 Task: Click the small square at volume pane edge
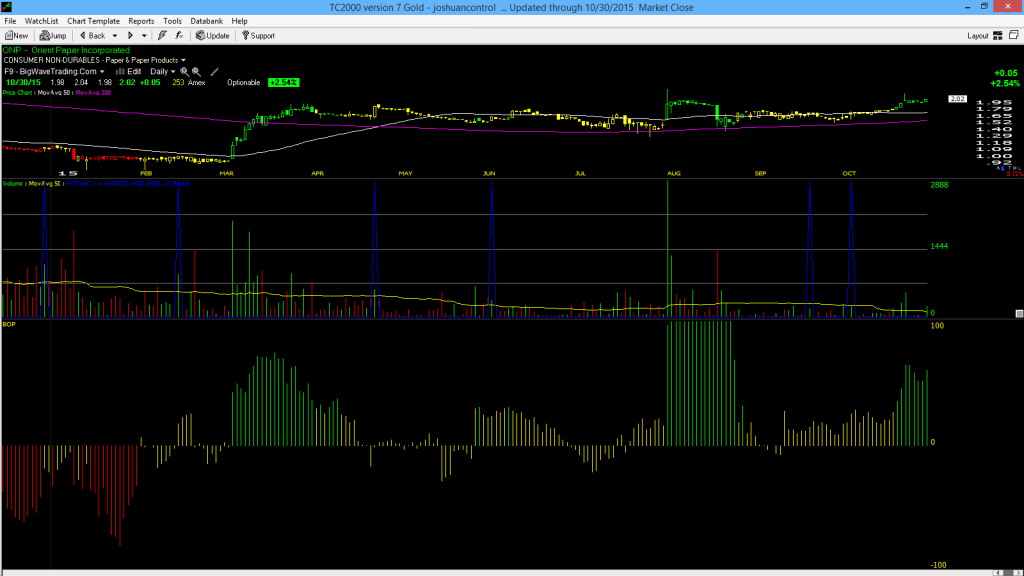click(1019, 313)
